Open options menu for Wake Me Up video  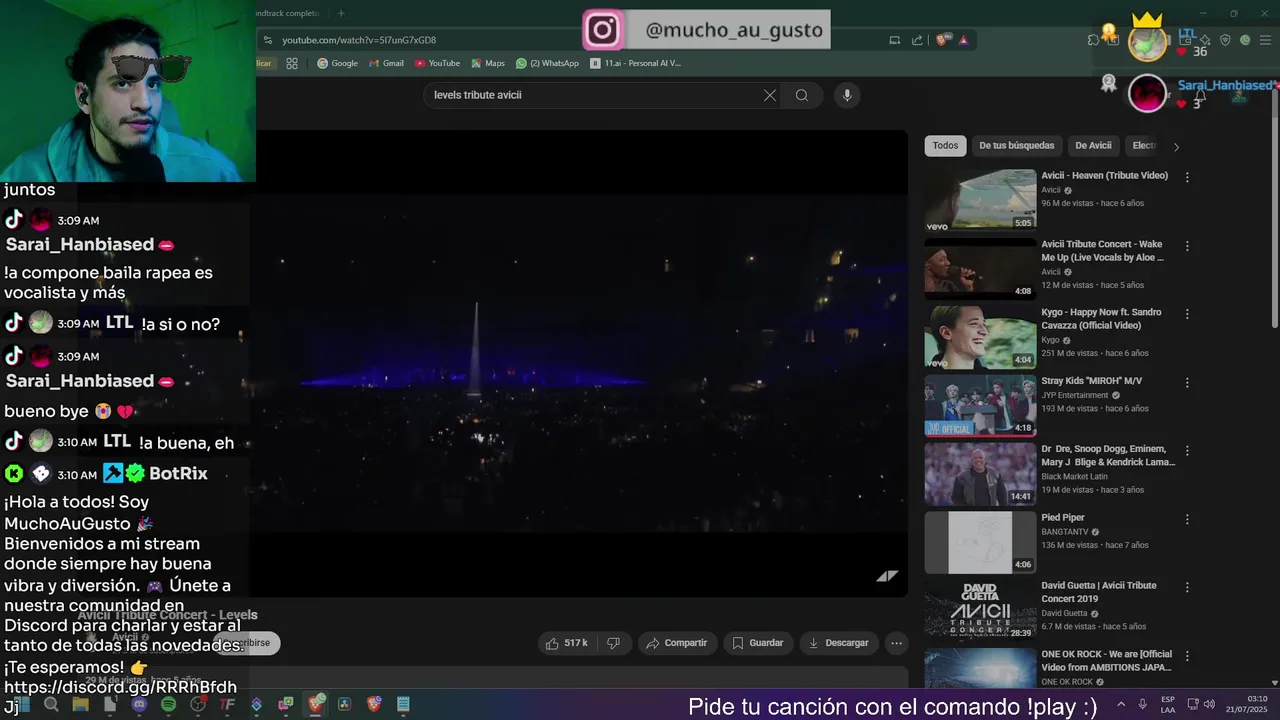click(1187, 246)
